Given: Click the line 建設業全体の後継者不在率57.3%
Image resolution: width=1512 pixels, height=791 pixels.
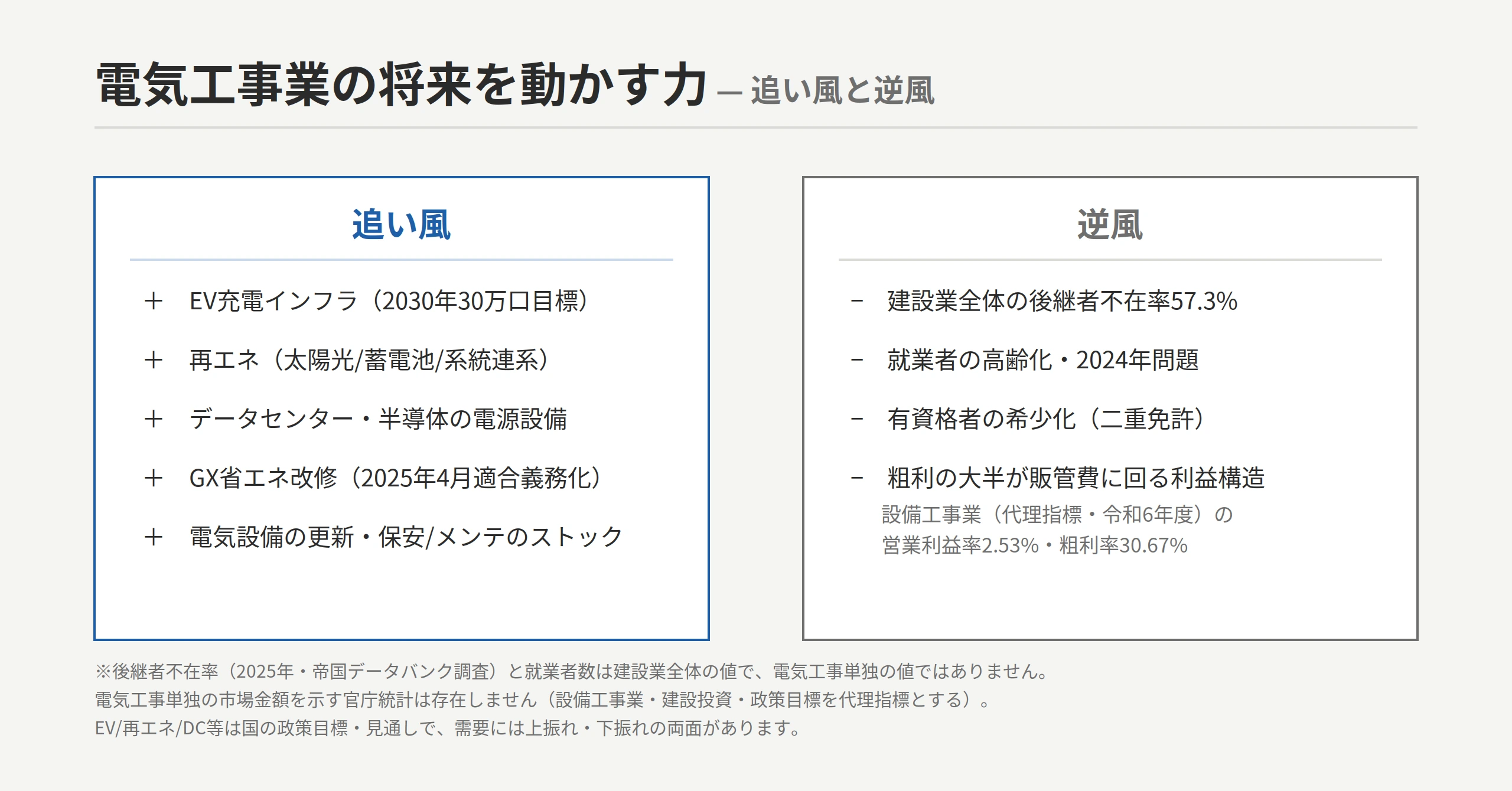Looking at the screenshot, I should point(1062,301).
